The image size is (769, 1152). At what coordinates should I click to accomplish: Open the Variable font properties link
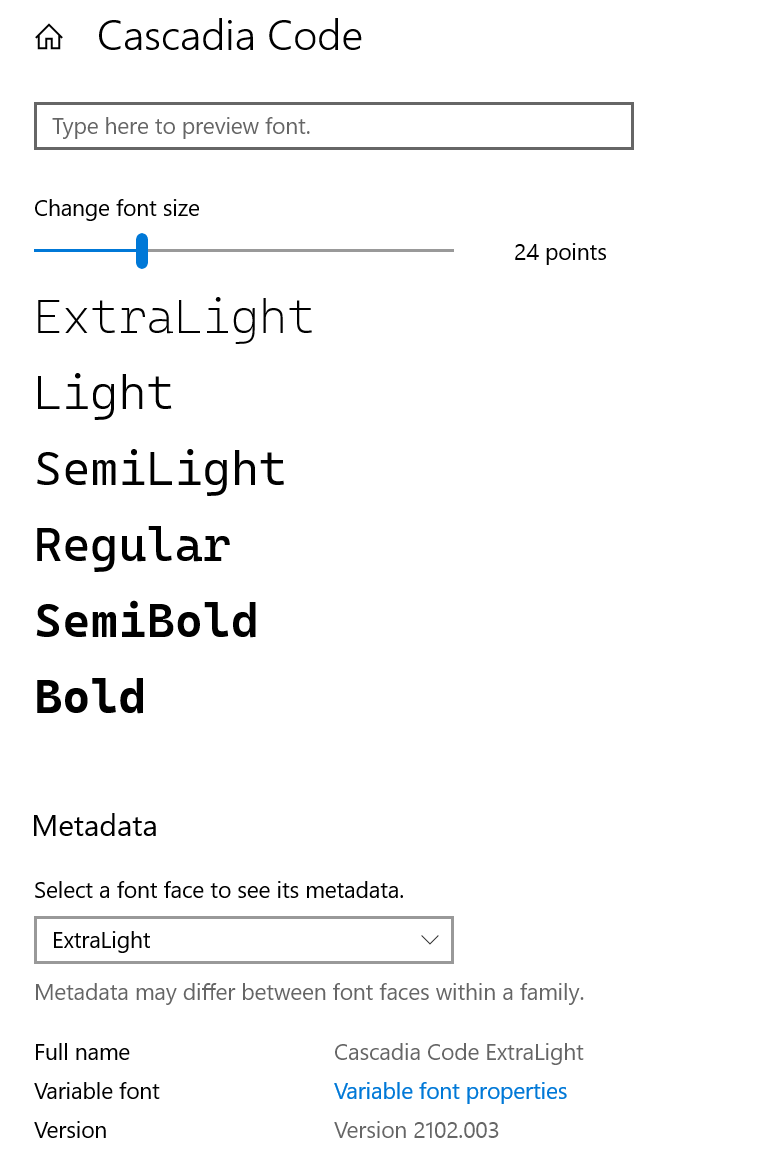450,1091
